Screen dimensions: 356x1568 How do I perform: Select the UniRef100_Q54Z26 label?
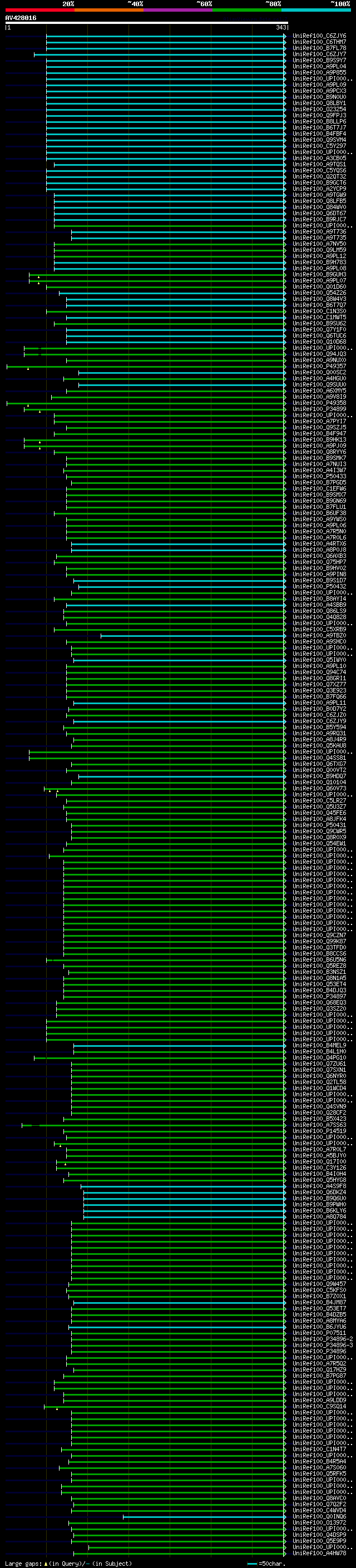[319, 293]
